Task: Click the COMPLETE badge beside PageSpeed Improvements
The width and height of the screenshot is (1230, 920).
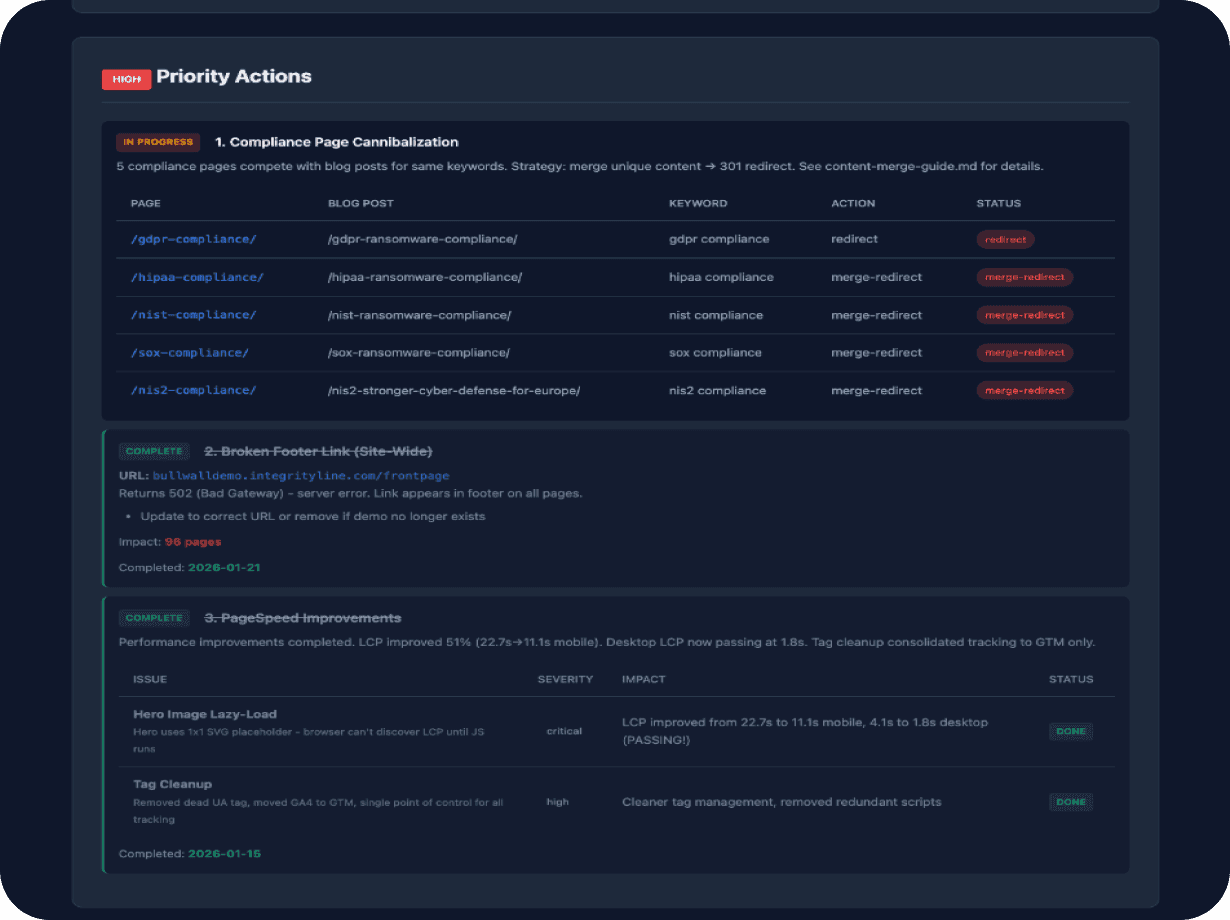Action: [154, 618]
